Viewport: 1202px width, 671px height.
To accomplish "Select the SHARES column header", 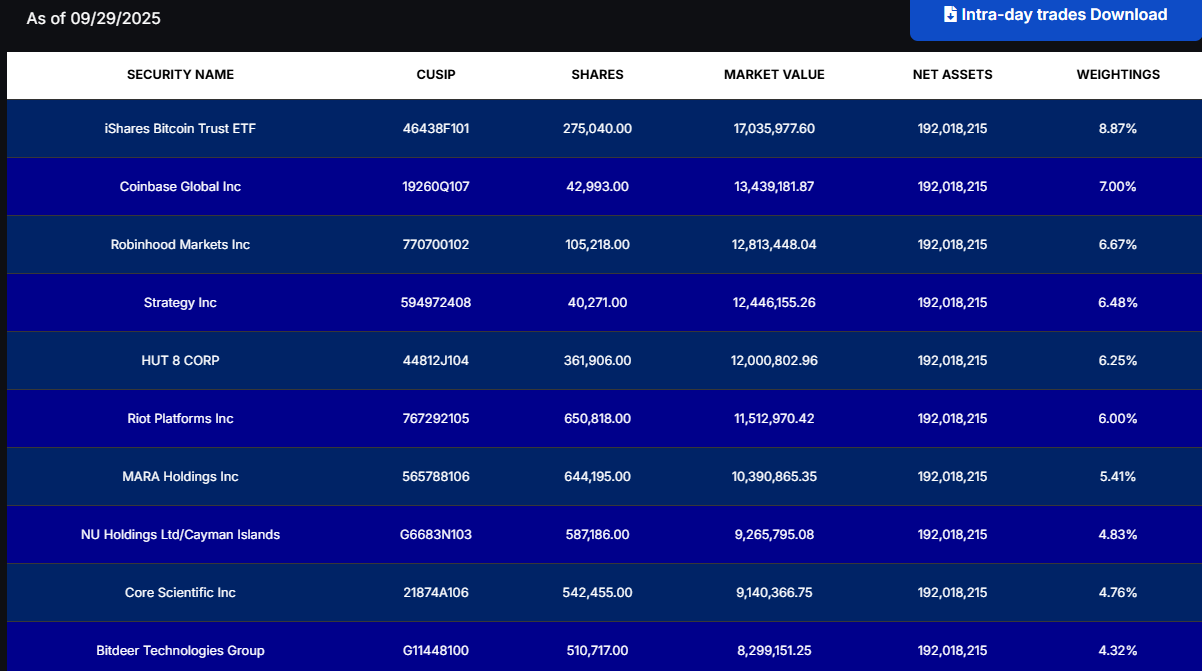I will 597,75.
